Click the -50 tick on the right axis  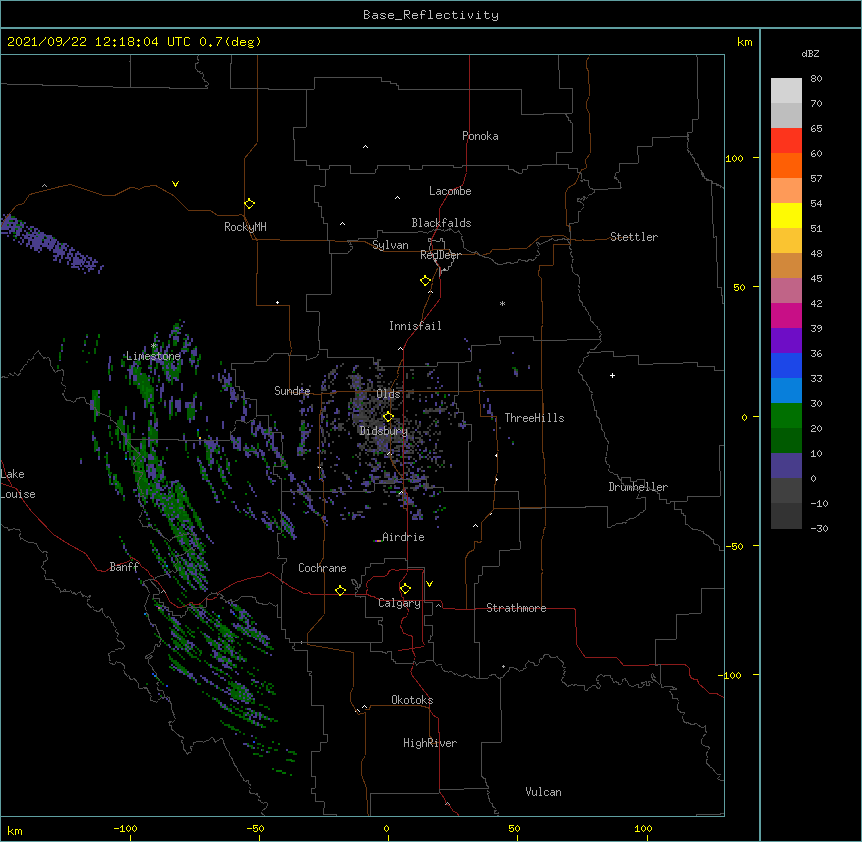tap(734, 546)
